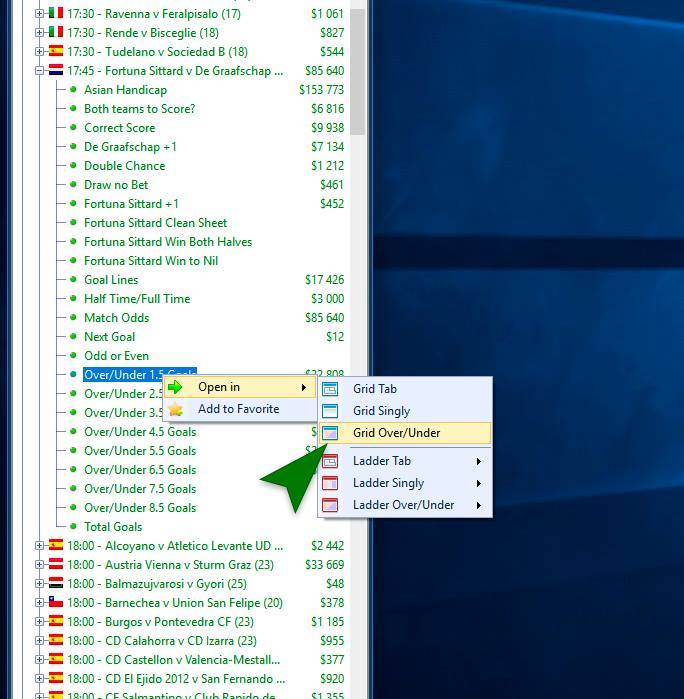
Task: Select the Over/Under 4.5 Goals market
Action: pos(140,432)
